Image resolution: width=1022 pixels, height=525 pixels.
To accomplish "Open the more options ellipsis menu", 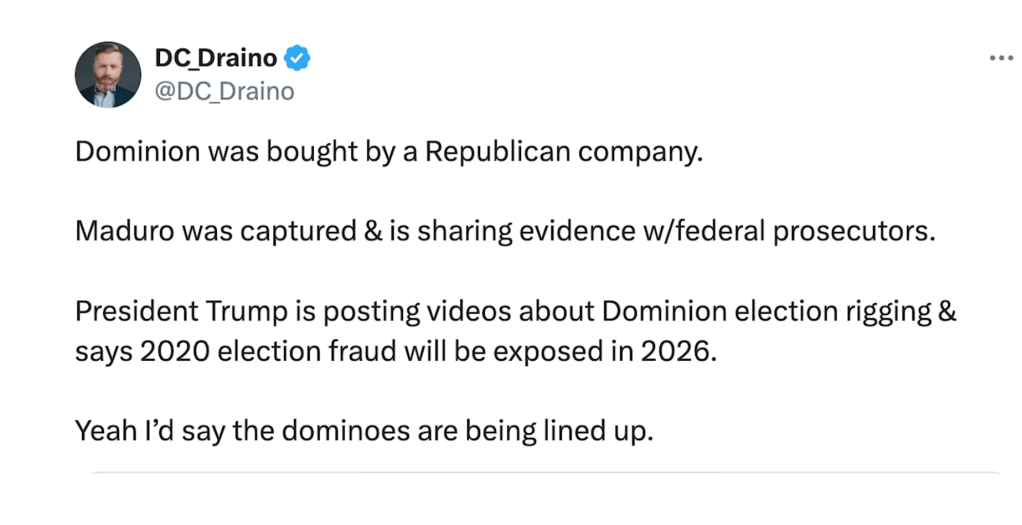I will [1000, 58].
